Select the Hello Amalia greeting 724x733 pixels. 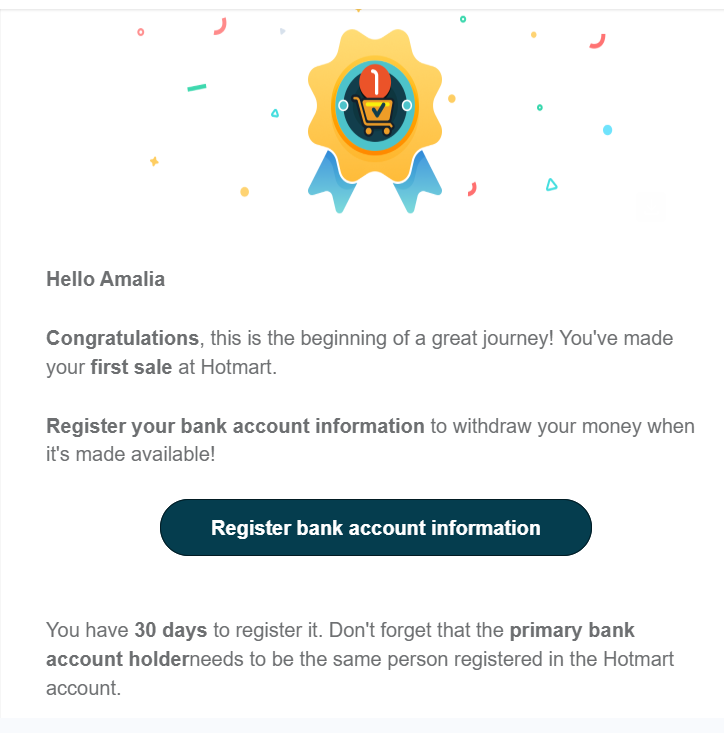105,279
